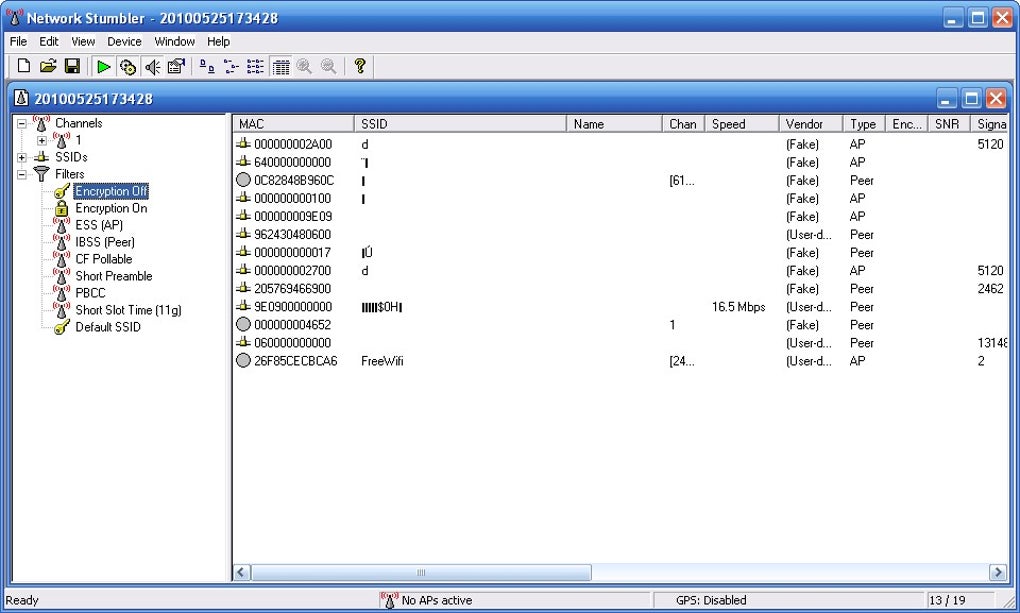Sort by the SNR column header
The height and width of the screenshot is (613, 1020).
coord(947,124)
